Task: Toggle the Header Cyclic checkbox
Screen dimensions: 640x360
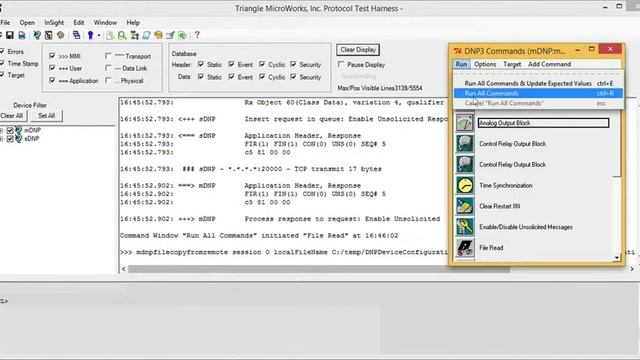Action: tap(262, 64)
